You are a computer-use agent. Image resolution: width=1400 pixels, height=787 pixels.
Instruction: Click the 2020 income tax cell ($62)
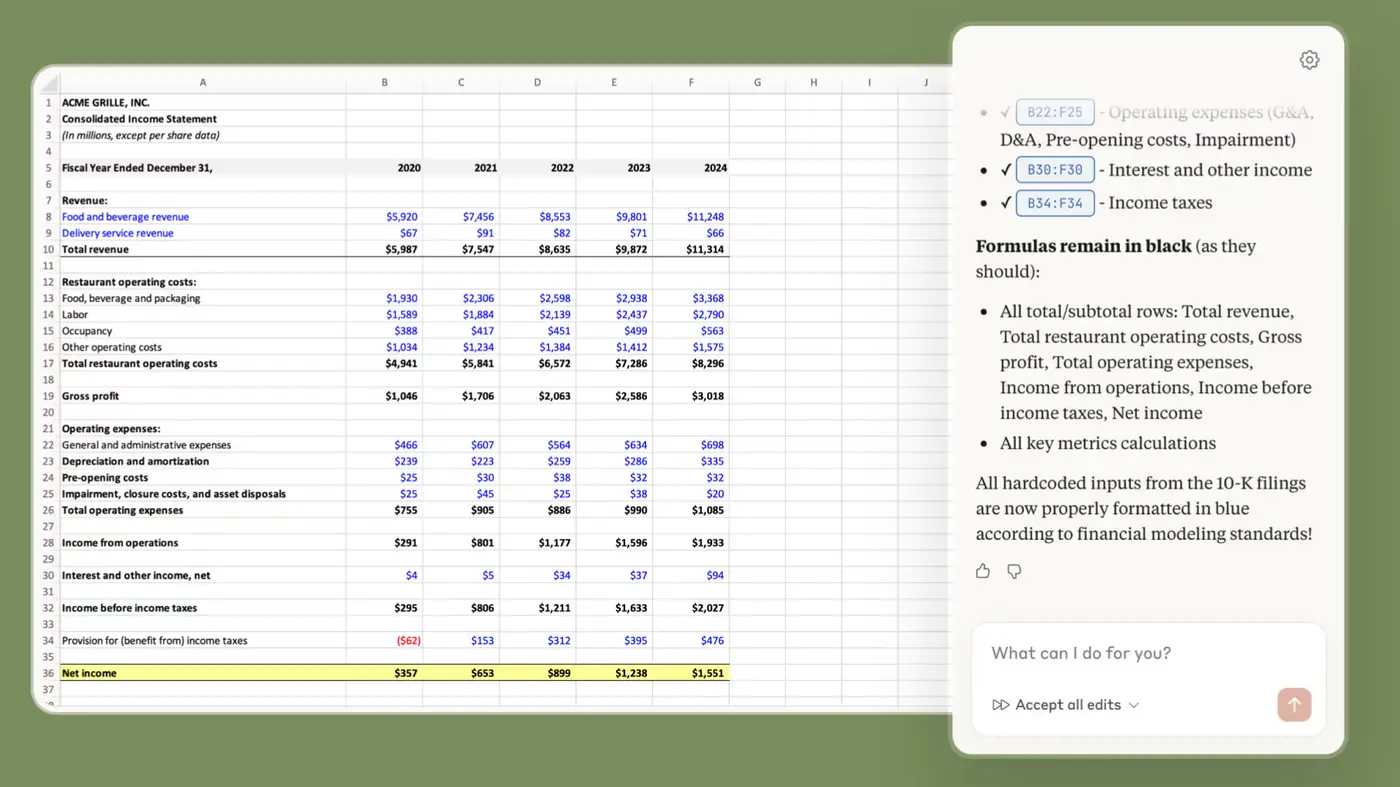(x=385, y=641)
